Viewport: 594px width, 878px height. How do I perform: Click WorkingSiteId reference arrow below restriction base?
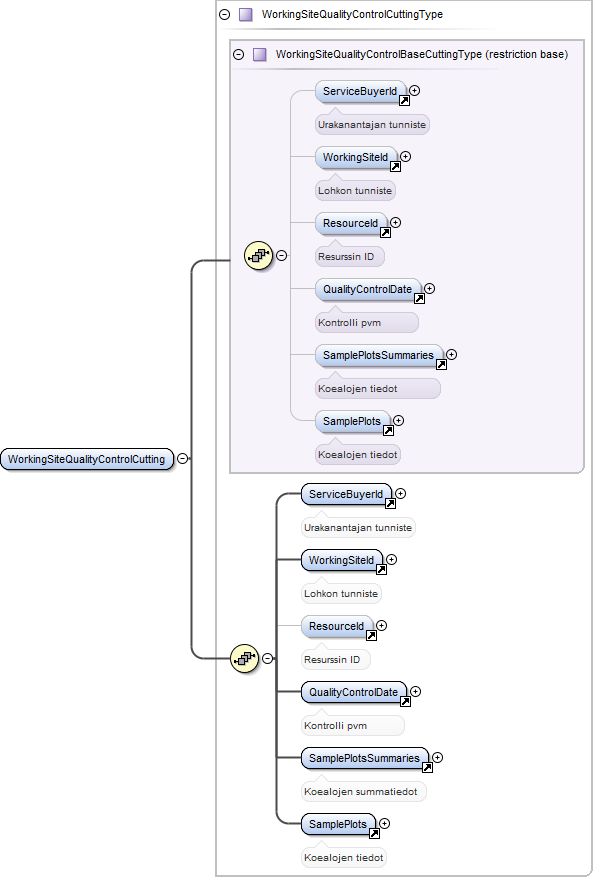[381, 570]
